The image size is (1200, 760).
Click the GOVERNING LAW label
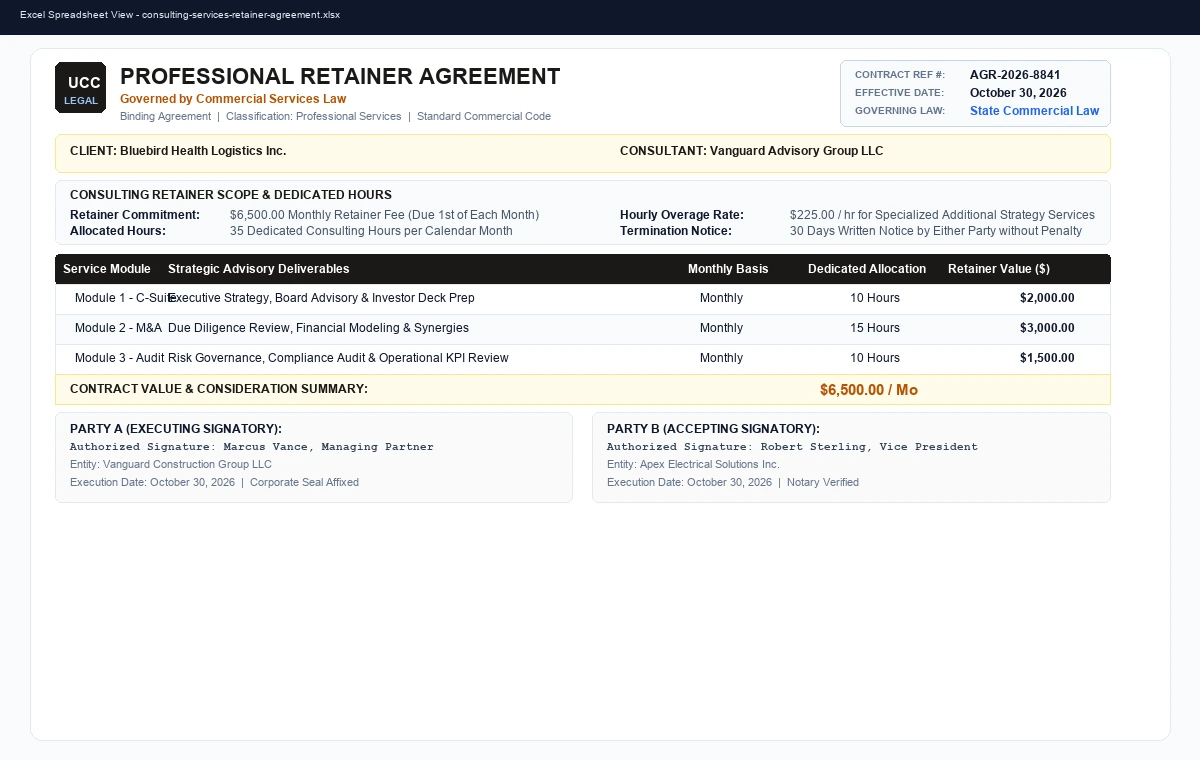pos(900,111)
